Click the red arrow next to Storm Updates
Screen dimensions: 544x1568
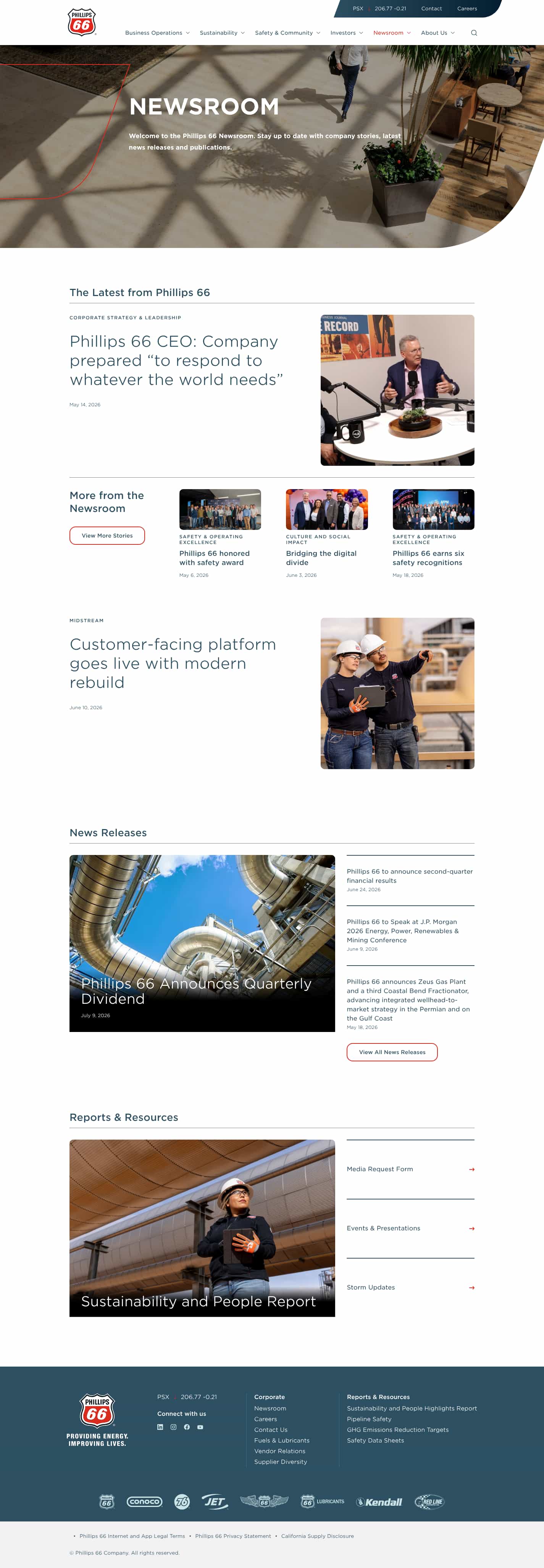[471, 1287]
